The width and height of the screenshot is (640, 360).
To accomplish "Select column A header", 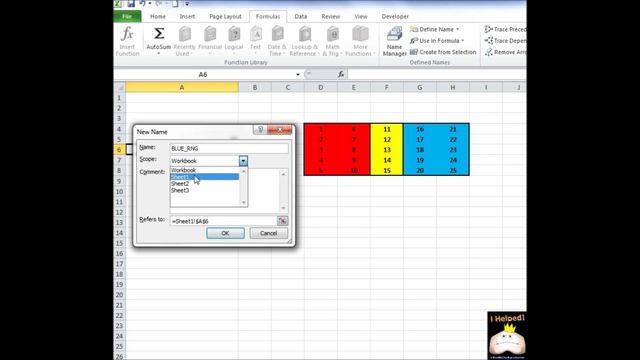I will pyautogui.click(x=182, y=87).
